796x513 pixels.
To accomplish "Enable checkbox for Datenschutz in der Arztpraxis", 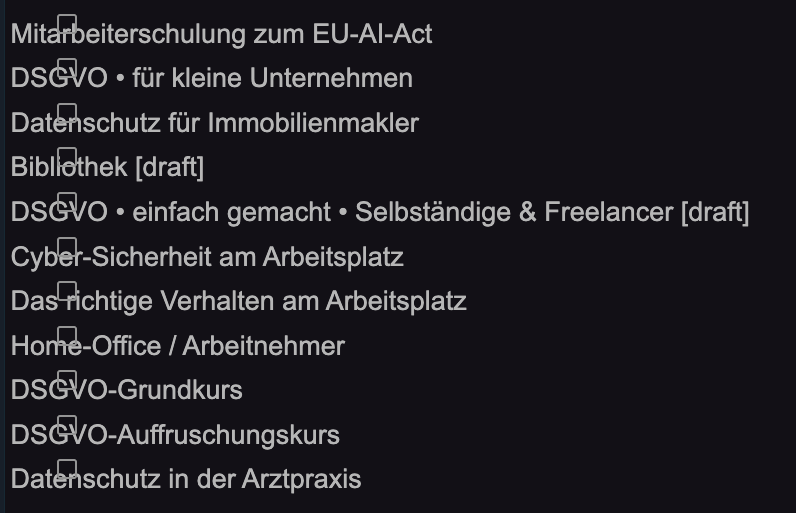I will (x=67, y=469).
